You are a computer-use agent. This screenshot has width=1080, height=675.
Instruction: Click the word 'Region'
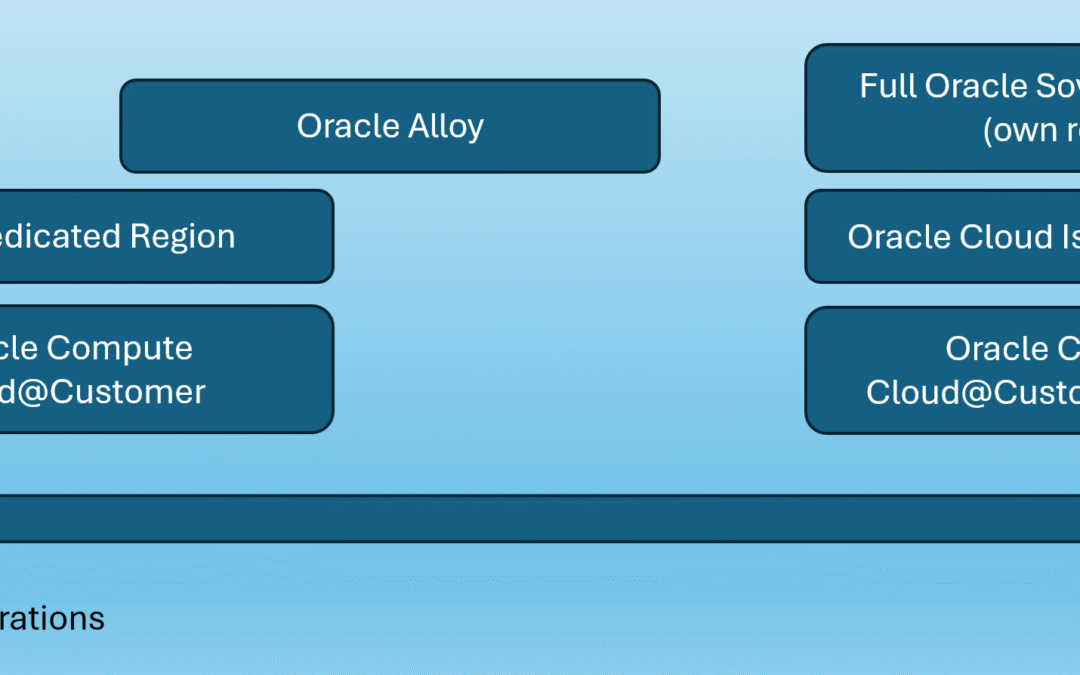tap(183, 238)
